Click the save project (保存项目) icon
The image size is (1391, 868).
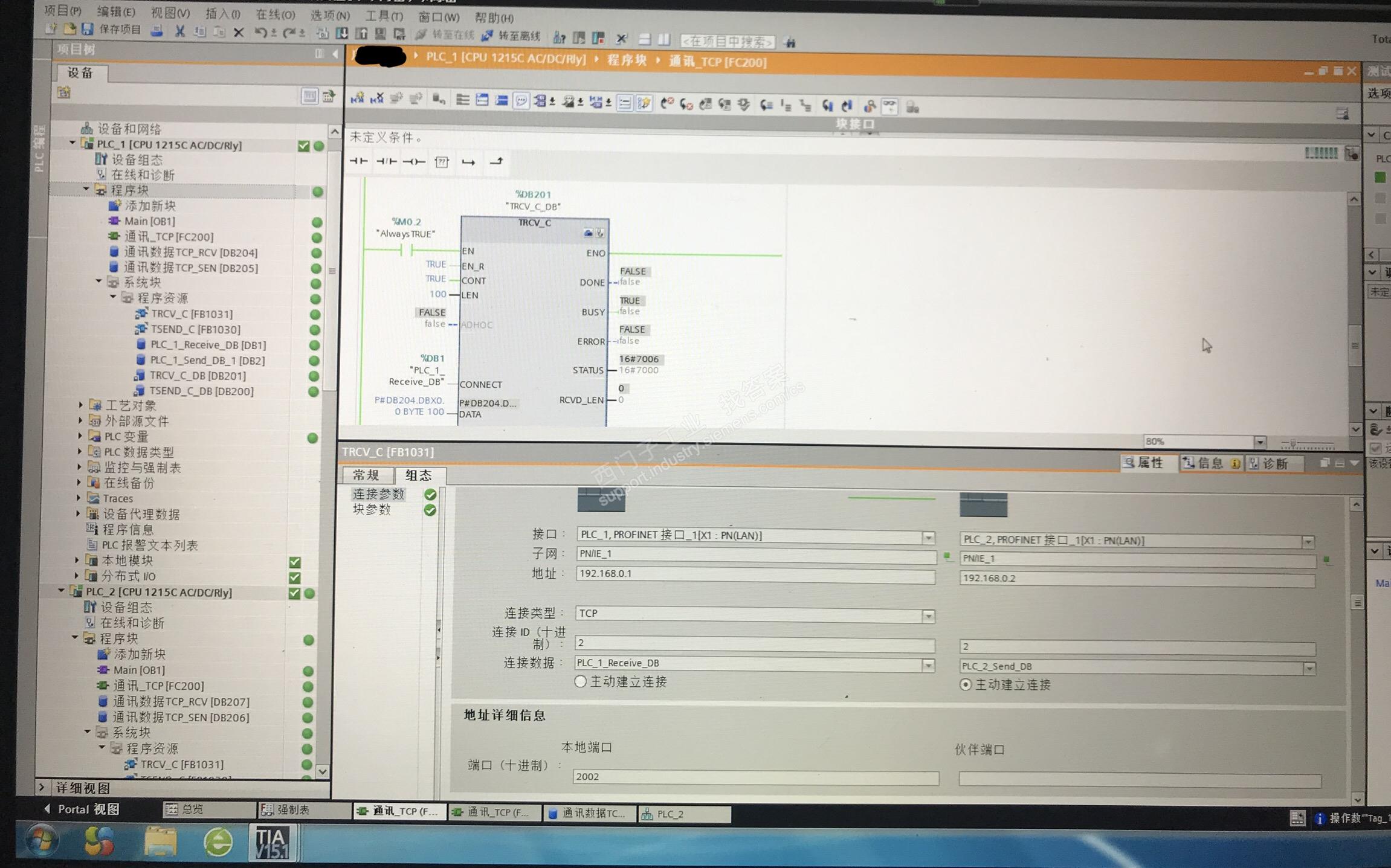tap(88, 29)
